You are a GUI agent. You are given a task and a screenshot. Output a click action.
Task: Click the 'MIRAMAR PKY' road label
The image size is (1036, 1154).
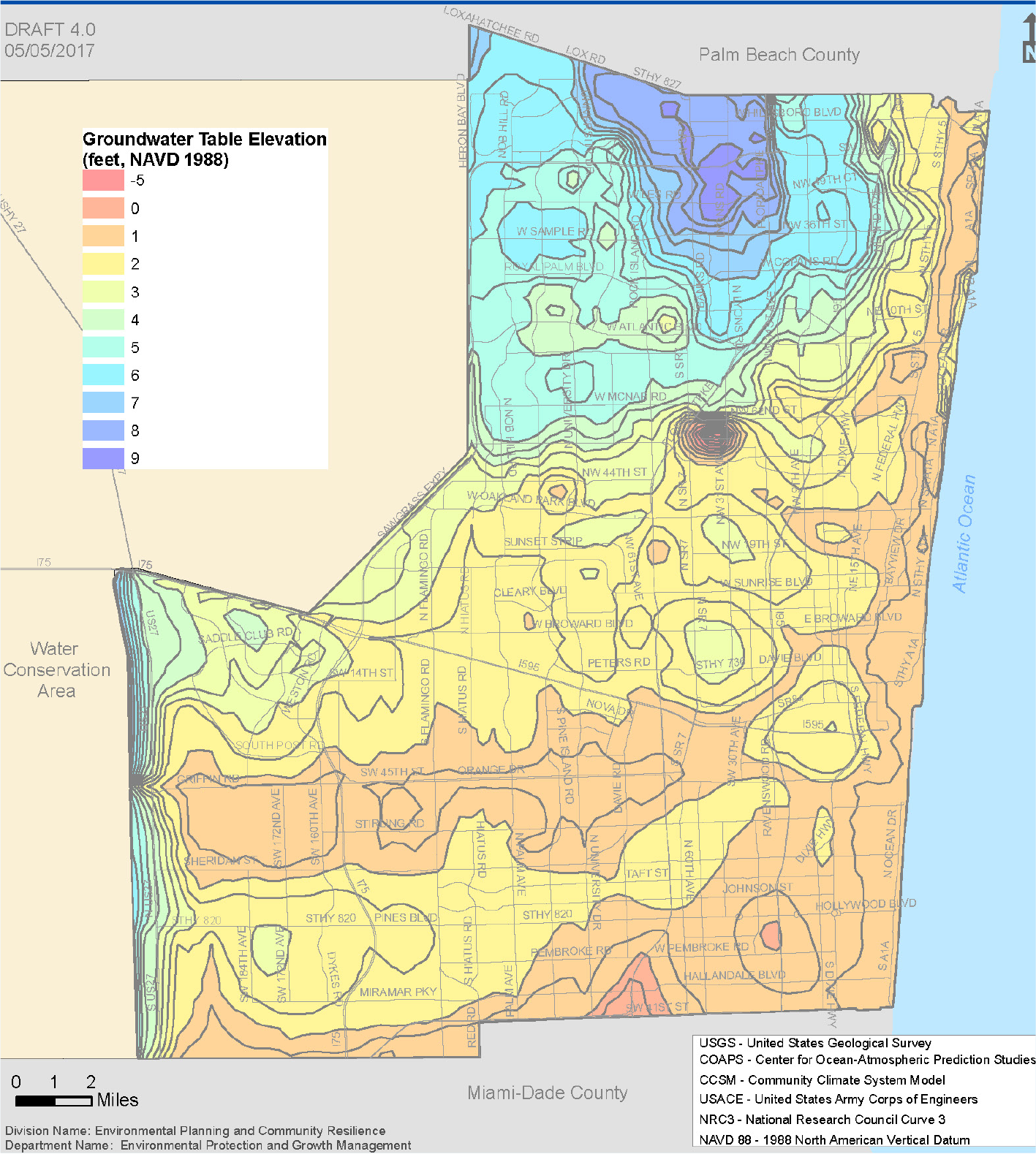(x=398, y=992)
